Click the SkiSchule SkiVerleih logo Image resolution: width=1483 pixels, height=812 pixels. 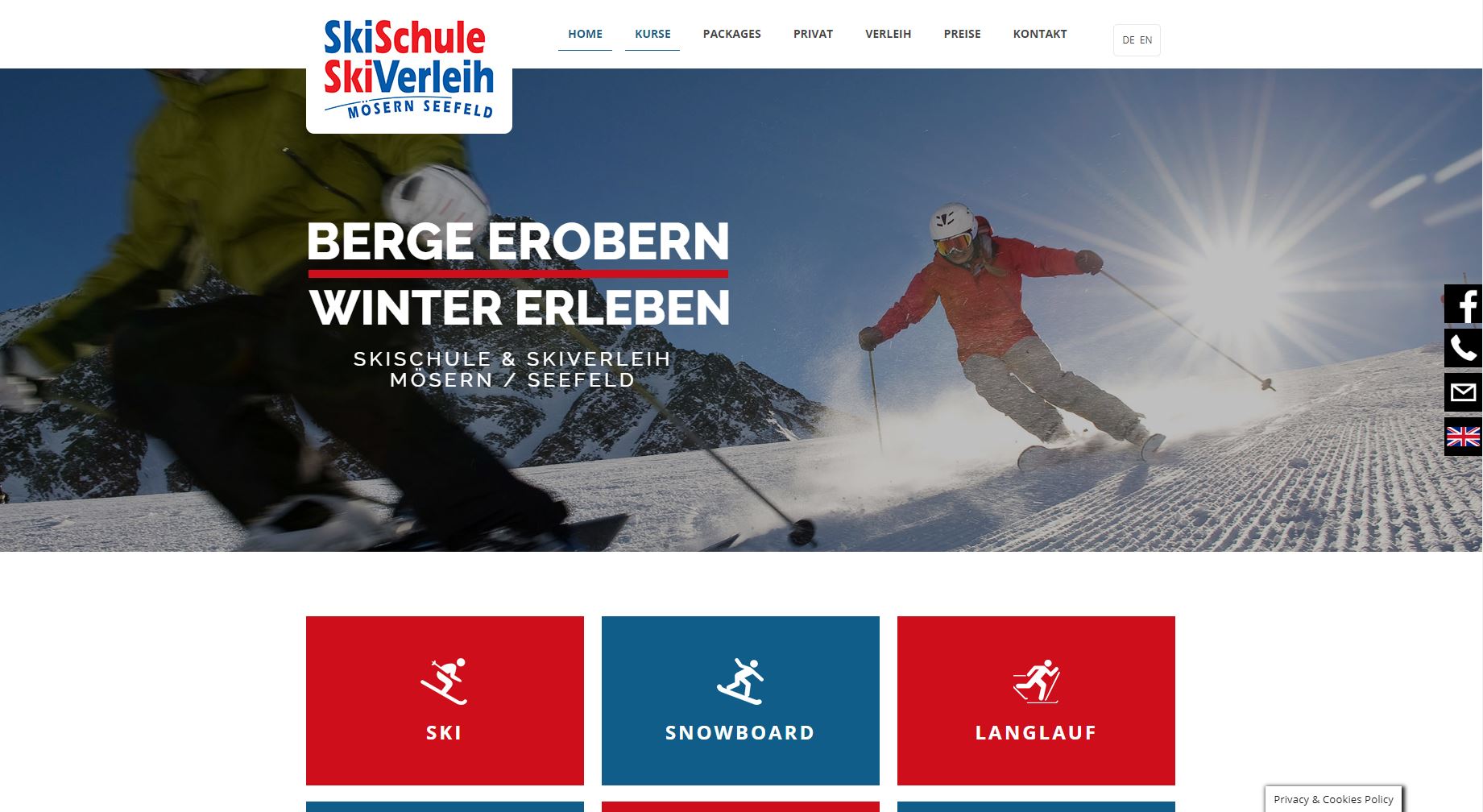(408, 70)
